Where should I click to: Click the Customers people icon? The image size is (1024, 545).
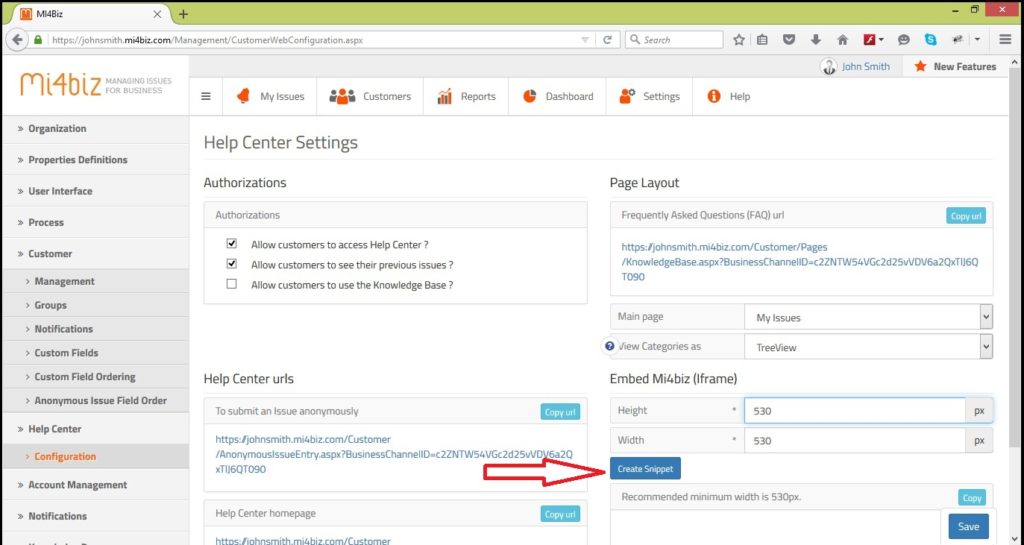tap(342, 96)
